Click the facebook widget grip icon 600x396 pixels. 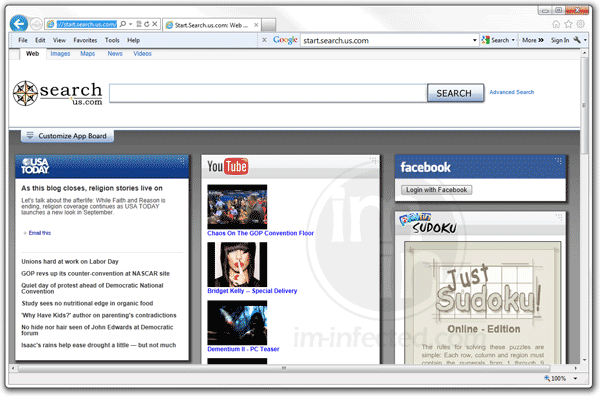(x=558, y=160)
